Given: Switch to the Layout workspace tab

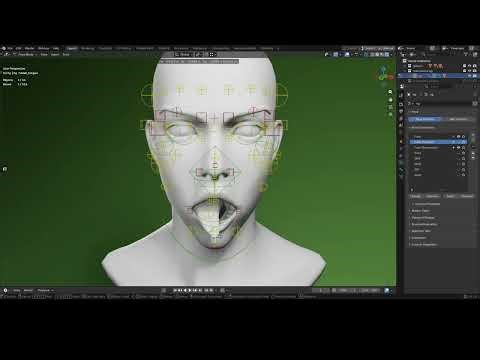Looking at the screenshot, I should [x=72, y=48].
